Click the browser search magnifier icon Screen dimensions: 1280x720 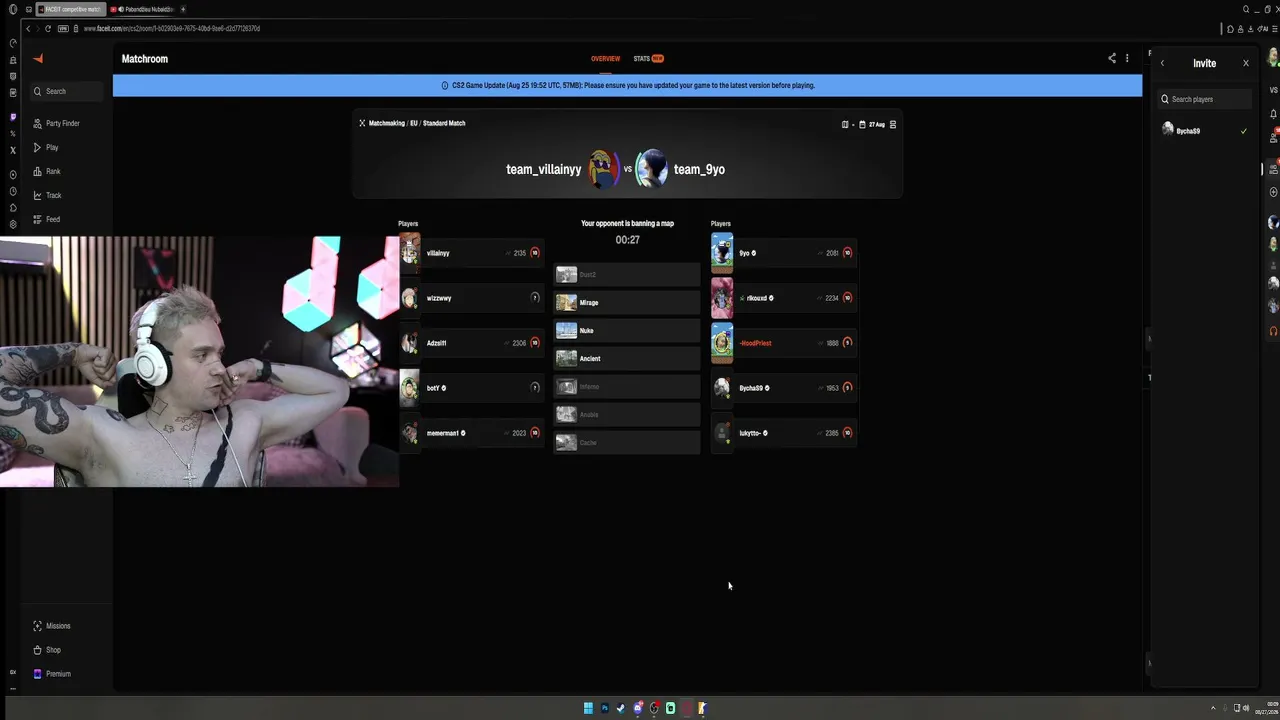point(1246,9)
